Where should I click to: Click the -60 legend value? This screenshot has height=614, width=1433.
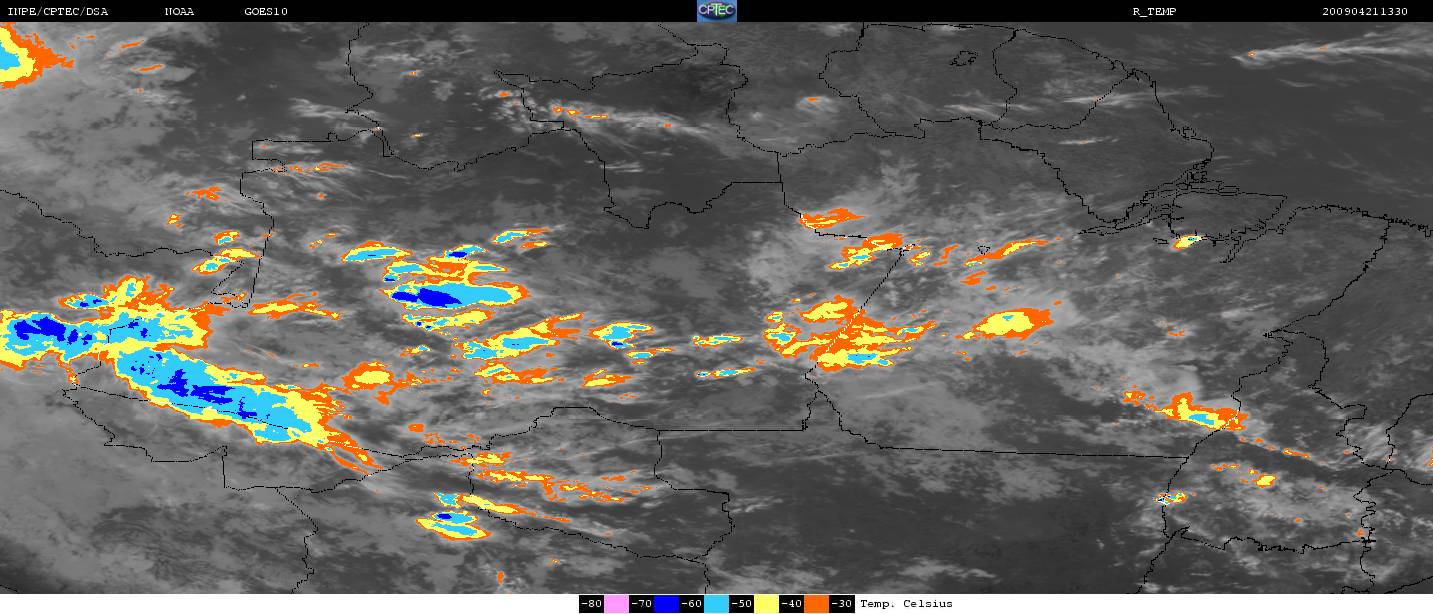(x=691, y=604)
